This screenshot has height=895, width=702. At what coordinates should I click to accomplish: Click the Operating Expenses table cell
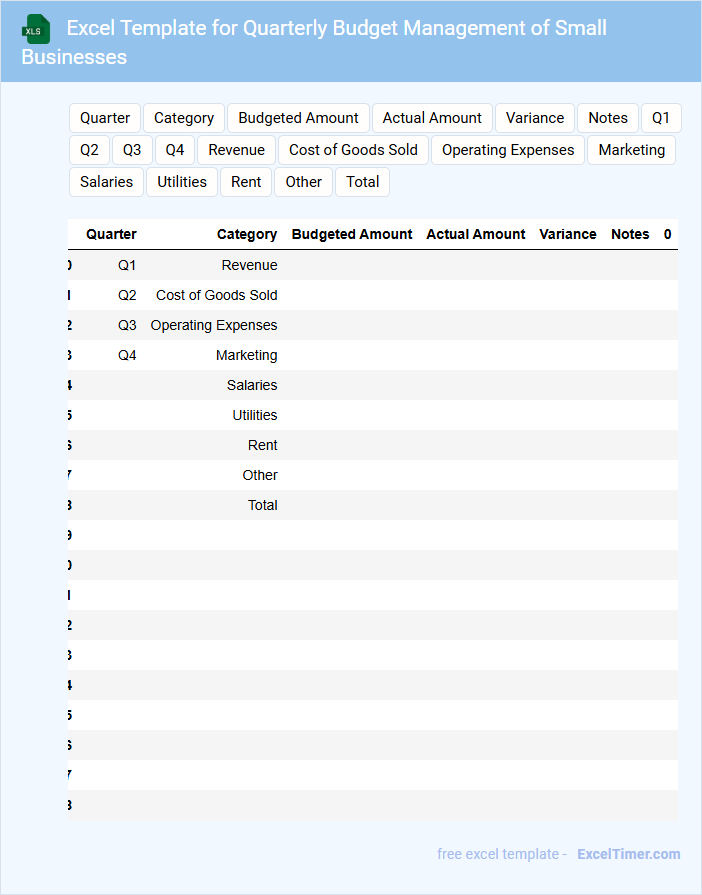(214, 325)
